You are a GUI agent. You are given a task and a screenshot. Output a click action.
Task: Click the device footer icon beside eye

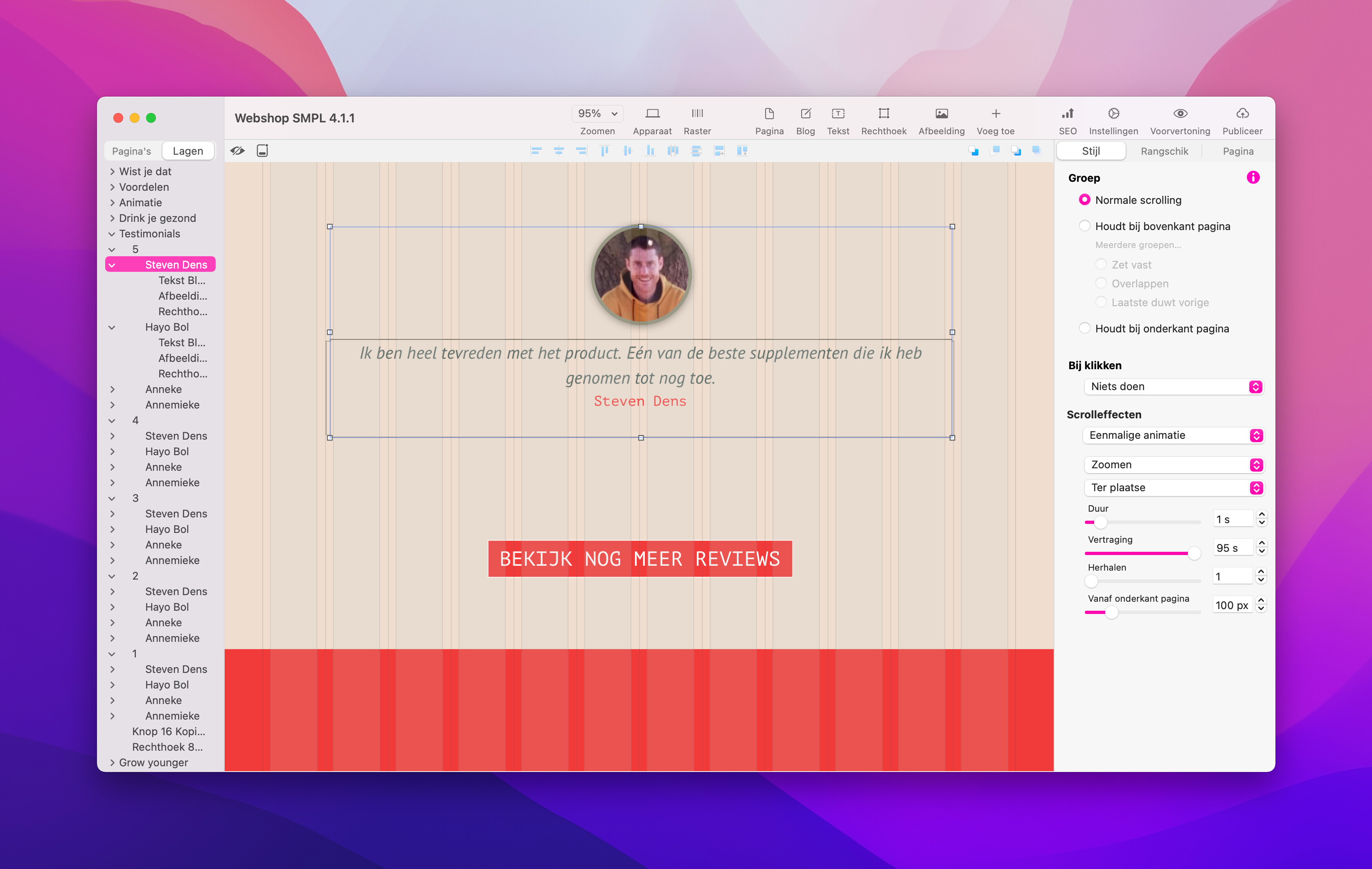262,151
